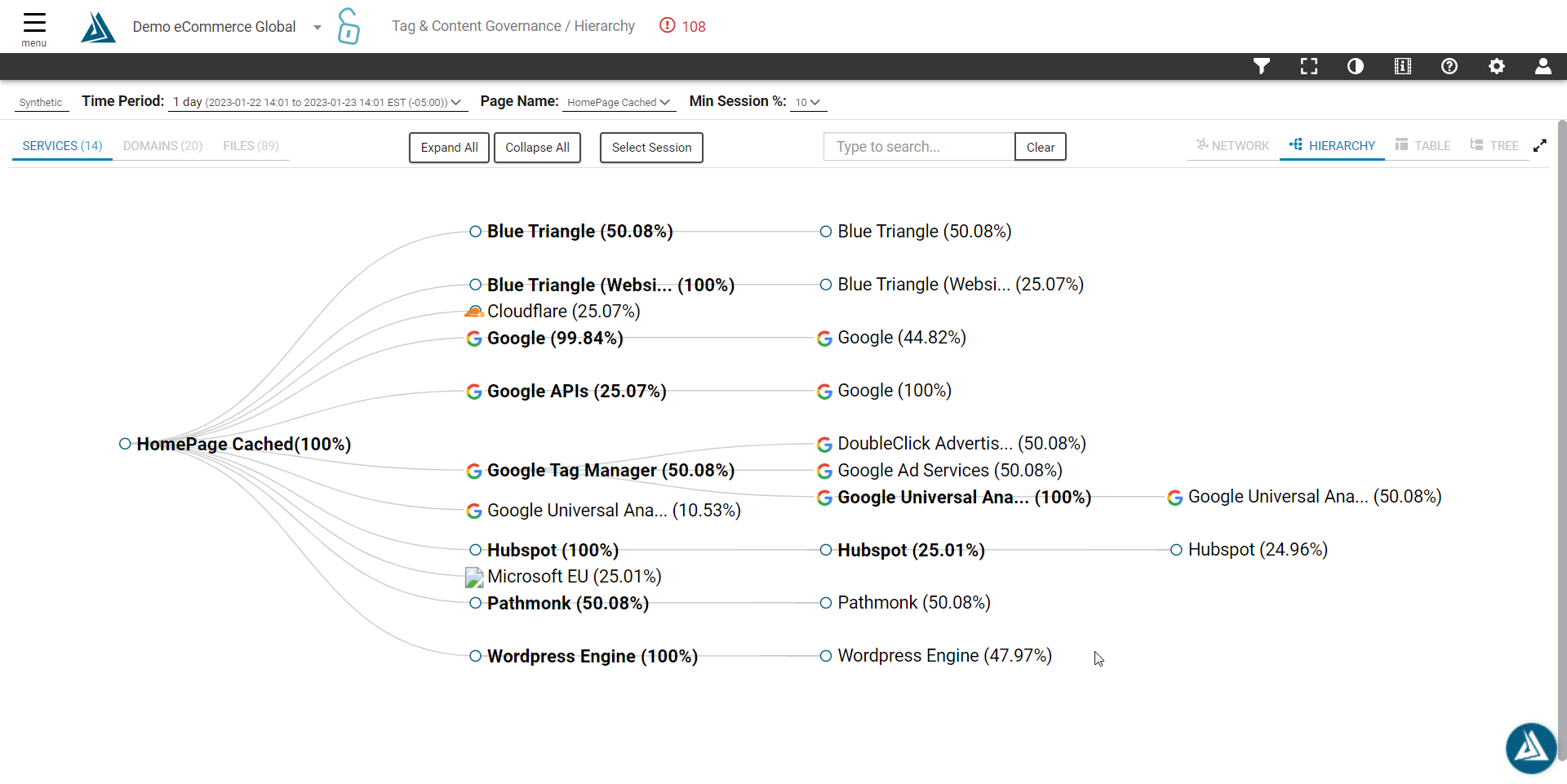Click the Clear search button

tap(1041, 147)
